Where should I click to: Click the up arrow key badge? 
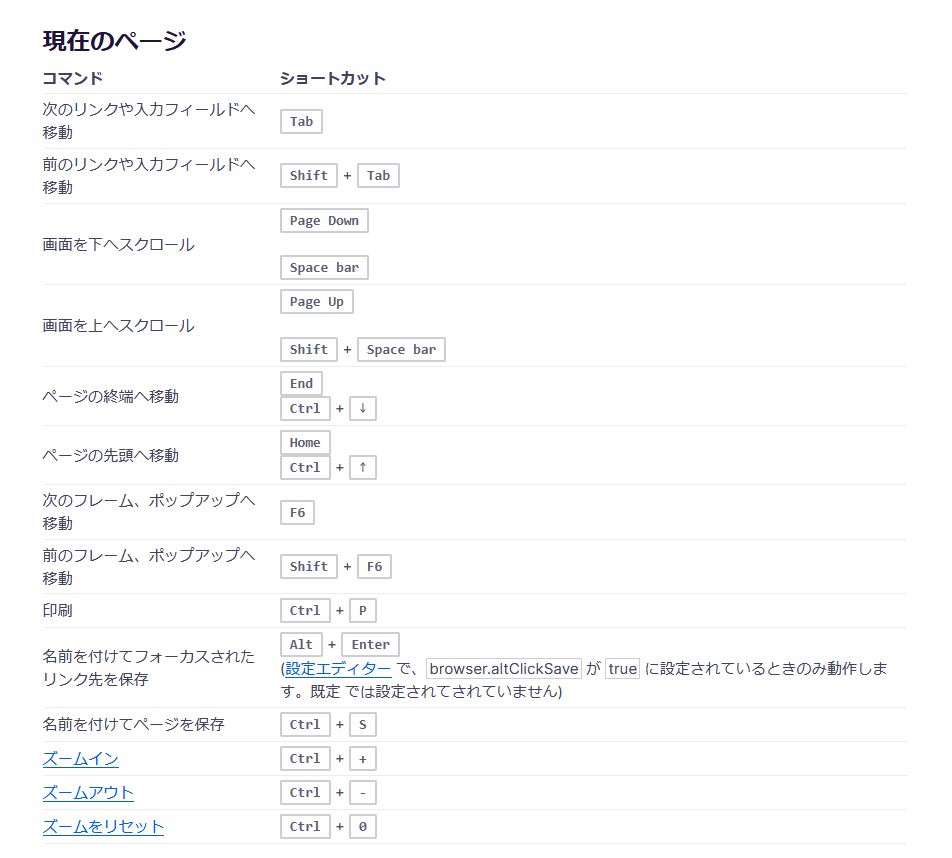363,468
